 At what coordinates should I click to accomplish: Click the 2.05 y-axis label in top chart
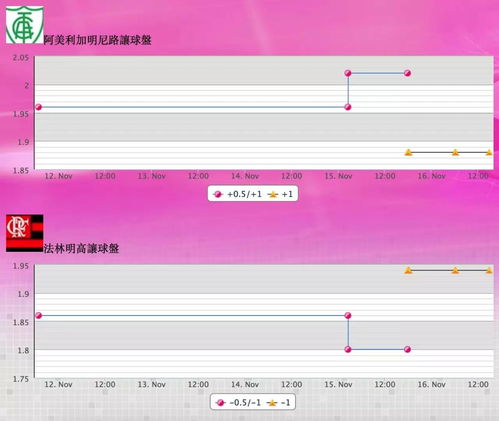21,57
